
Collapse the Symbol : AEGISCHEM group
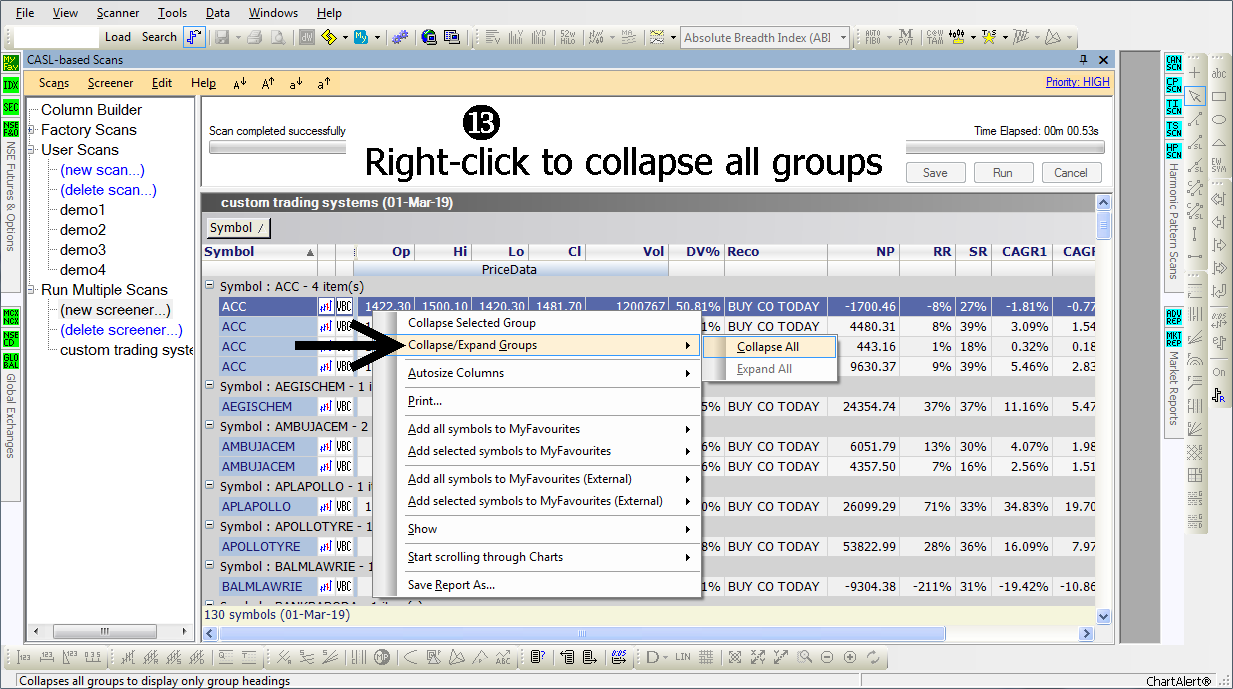click(x=210, y=386)
